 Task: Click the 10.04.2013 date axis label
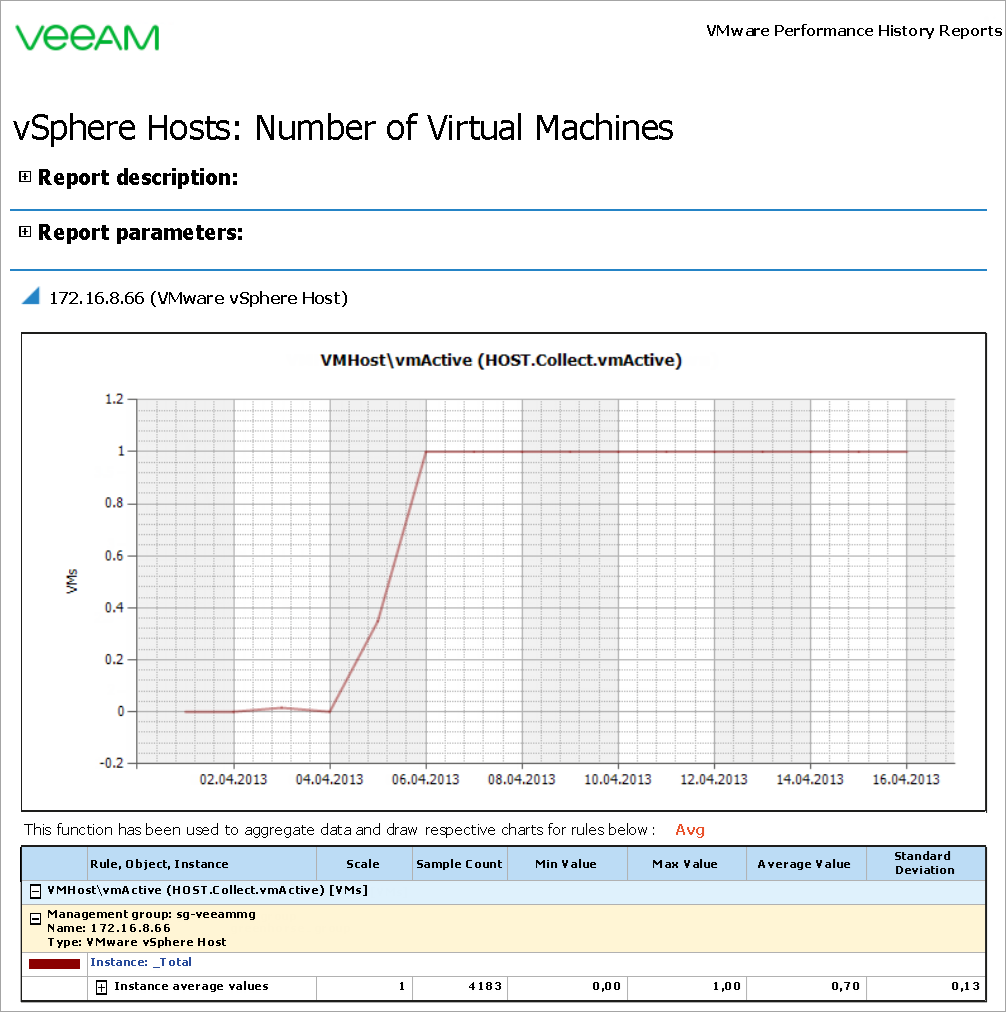(618, 780)
